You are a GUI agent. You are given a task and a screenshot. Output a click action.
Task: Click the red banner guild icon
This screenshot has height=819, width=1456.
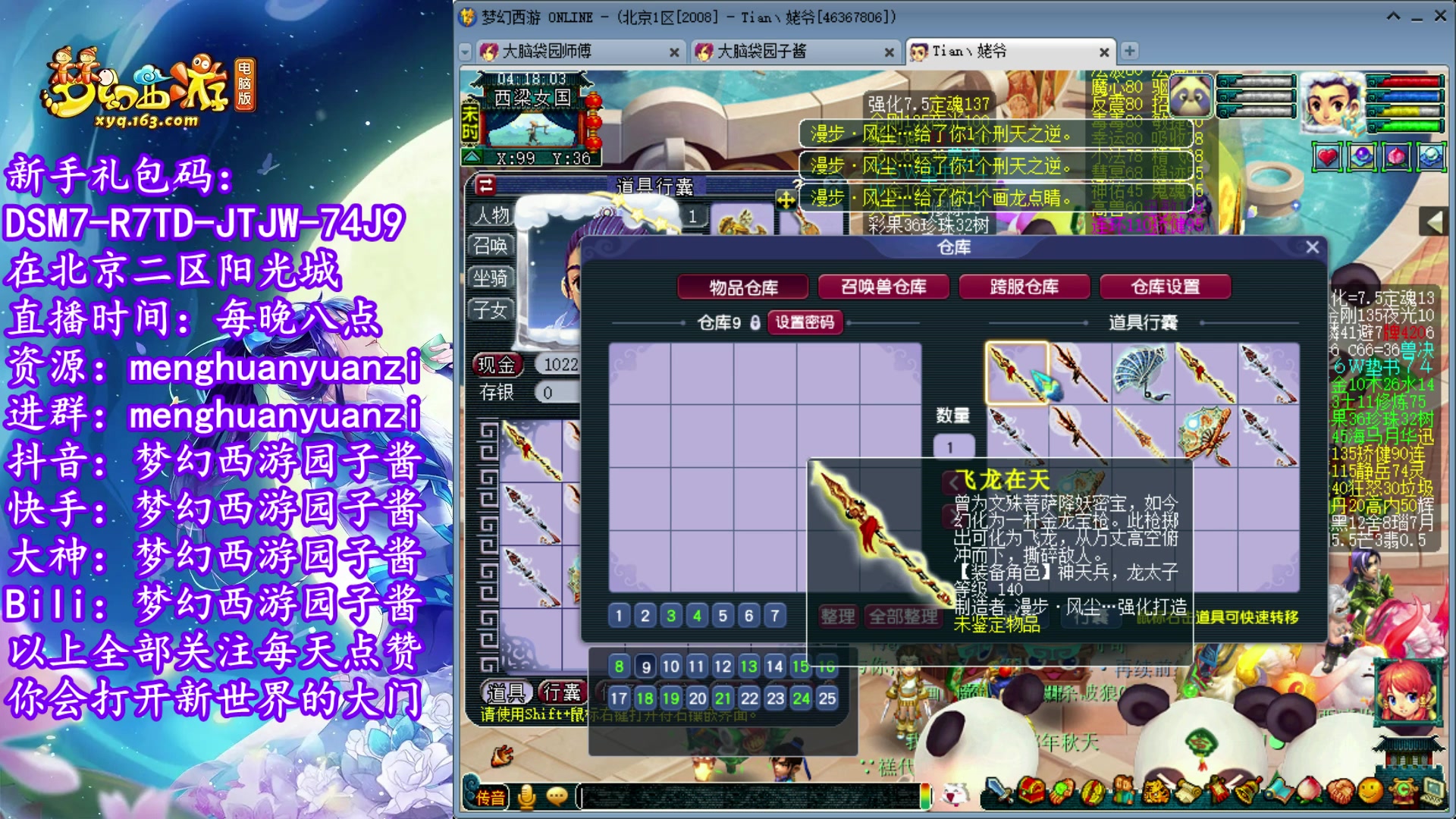click(1217, 790)
